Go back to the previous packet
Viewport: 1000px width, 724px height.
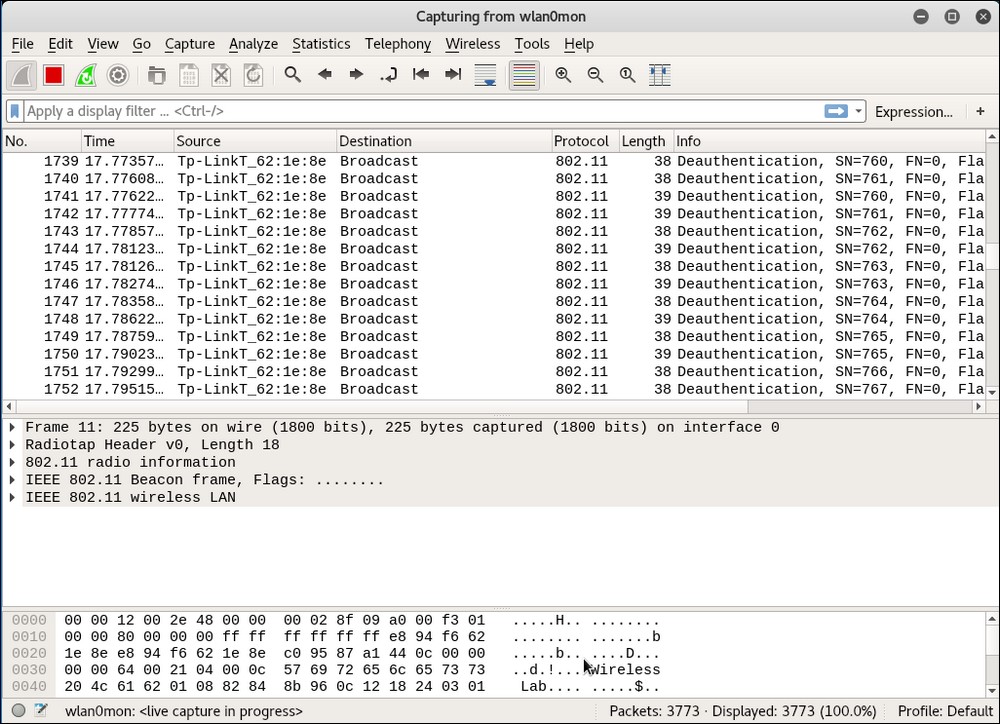pos(325,75)
